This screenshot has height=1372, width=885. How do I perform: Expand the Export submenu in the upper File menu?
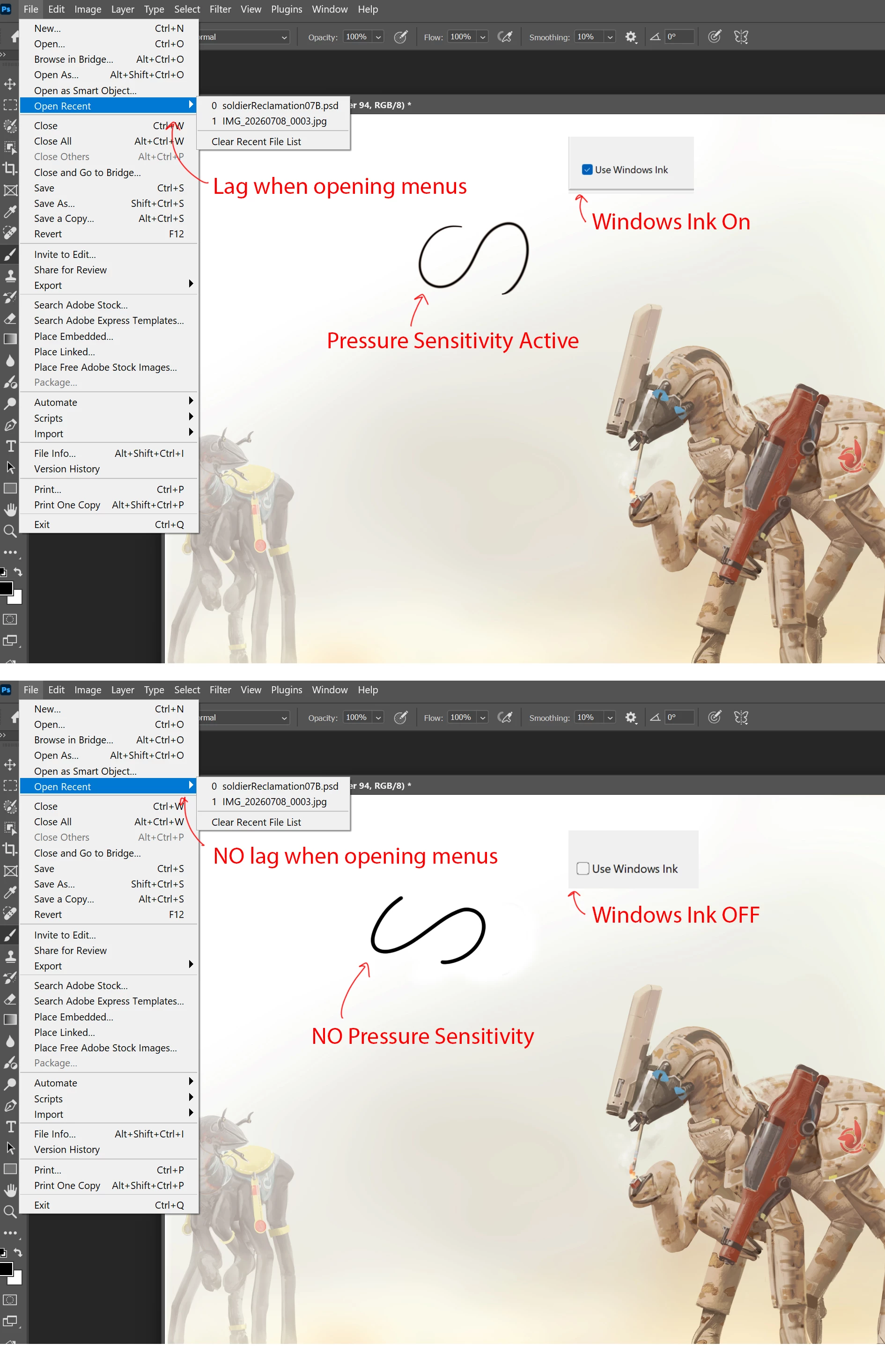click(109, 286)
